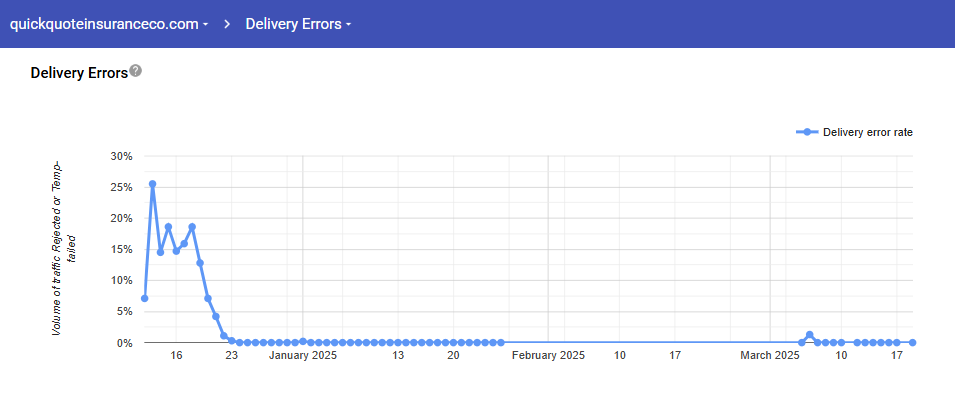Click the first data point near 7%
The image size is (955, 395).
tap(144, 298)
